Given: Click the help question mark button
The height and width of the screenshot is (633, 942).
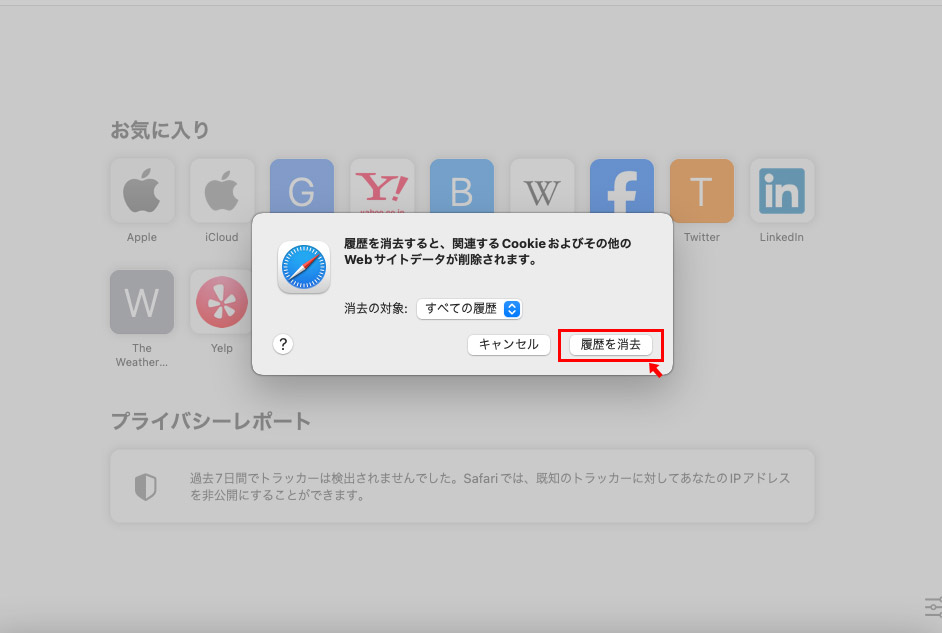Looking at the screenshot, I should coord(283,344).
